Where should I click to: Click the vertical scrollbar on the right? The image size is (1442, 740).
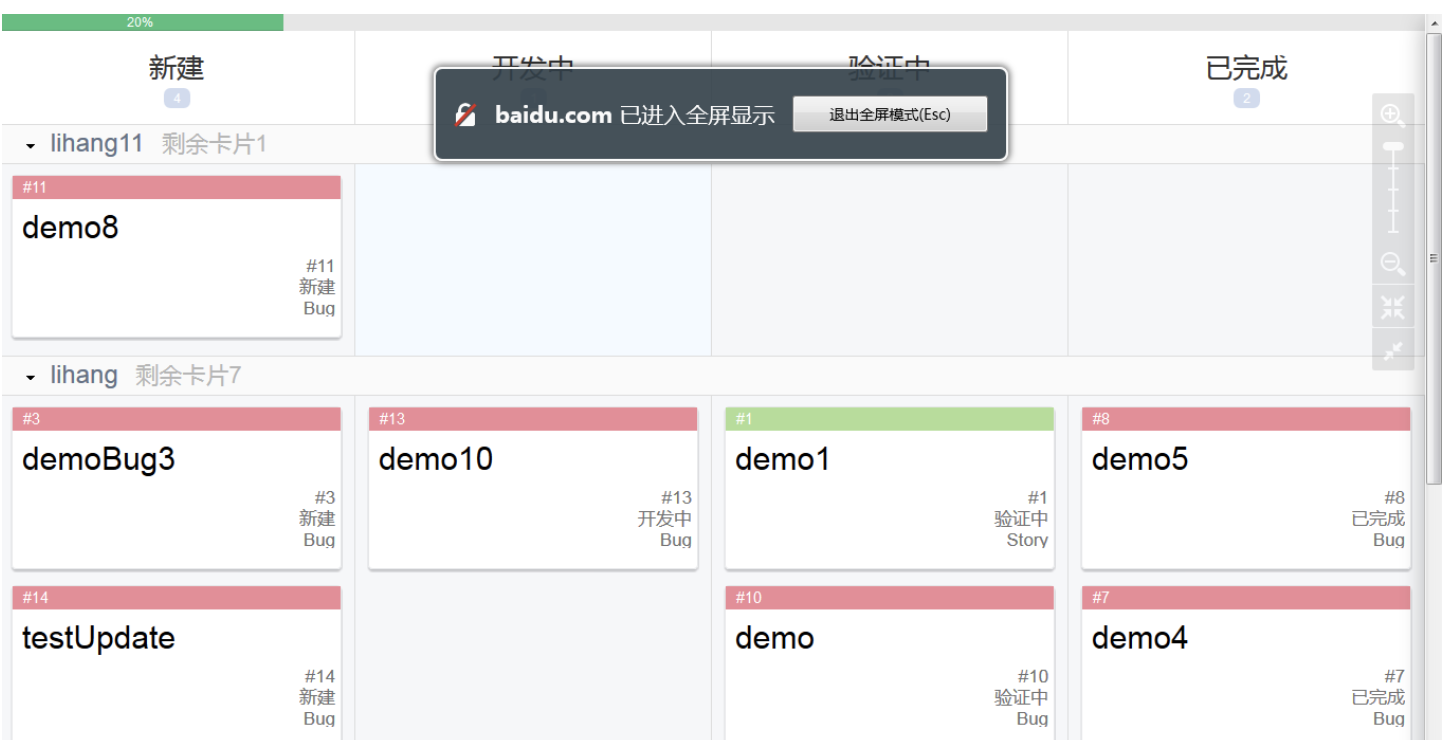click(1433, 260)
